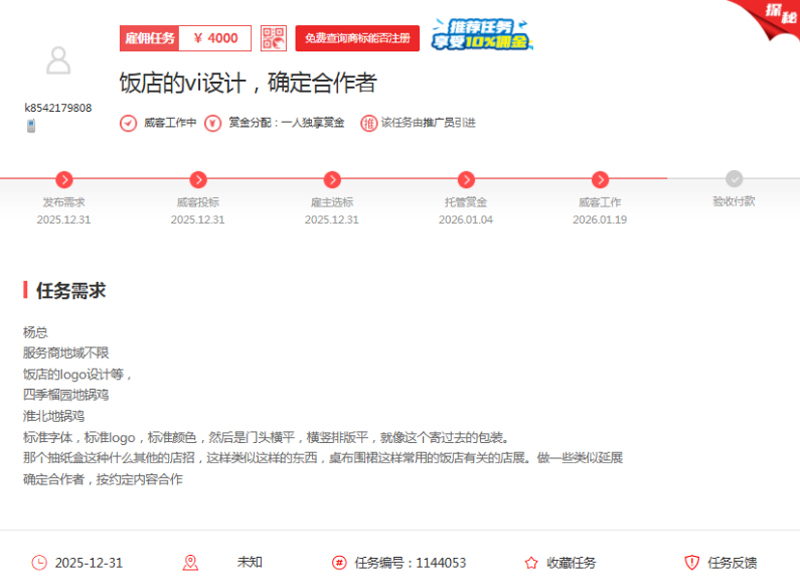The width and height of the screenshot is (800, 580).
Task: Click the 托管赏金 red circle icon
Action: (x=466, y=180)
